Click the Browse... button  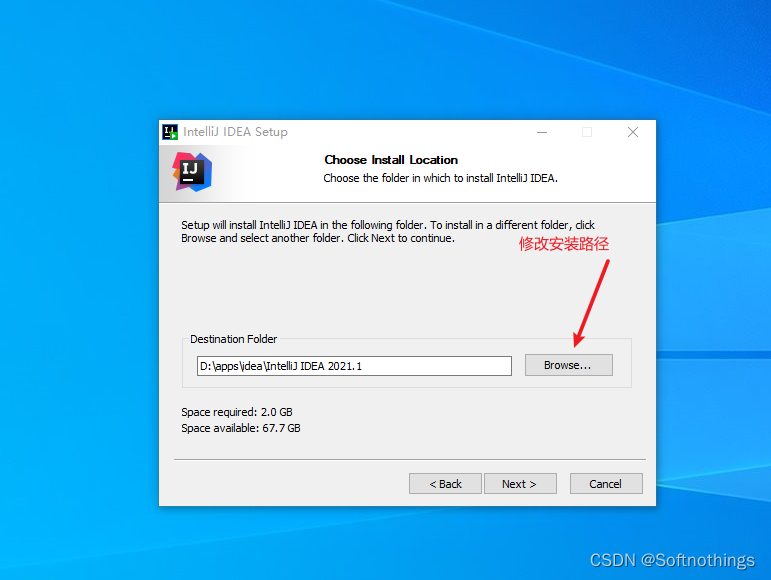tap(568, 365)
